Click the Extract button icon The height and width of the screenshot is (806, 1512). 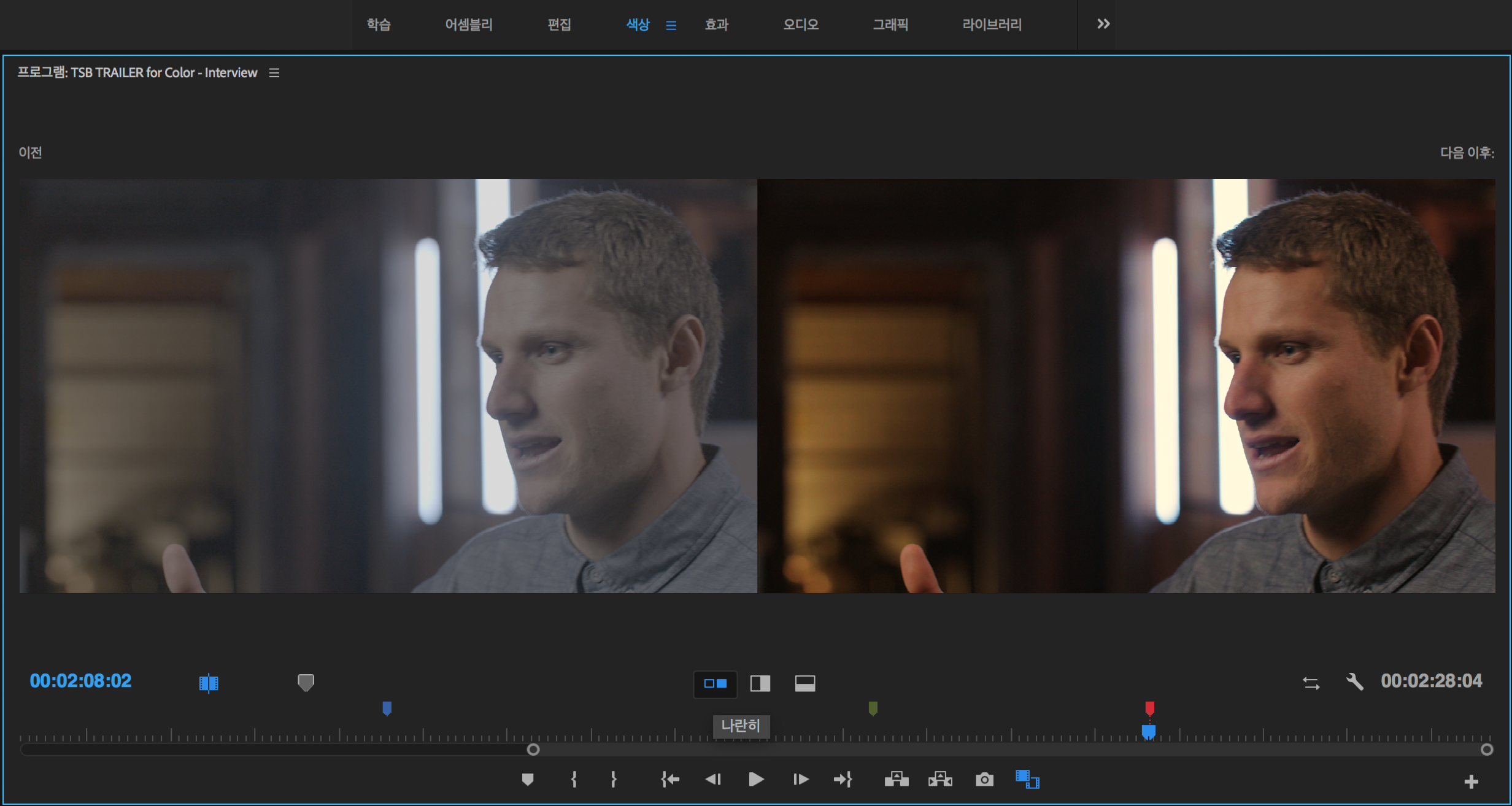[940, 780]
